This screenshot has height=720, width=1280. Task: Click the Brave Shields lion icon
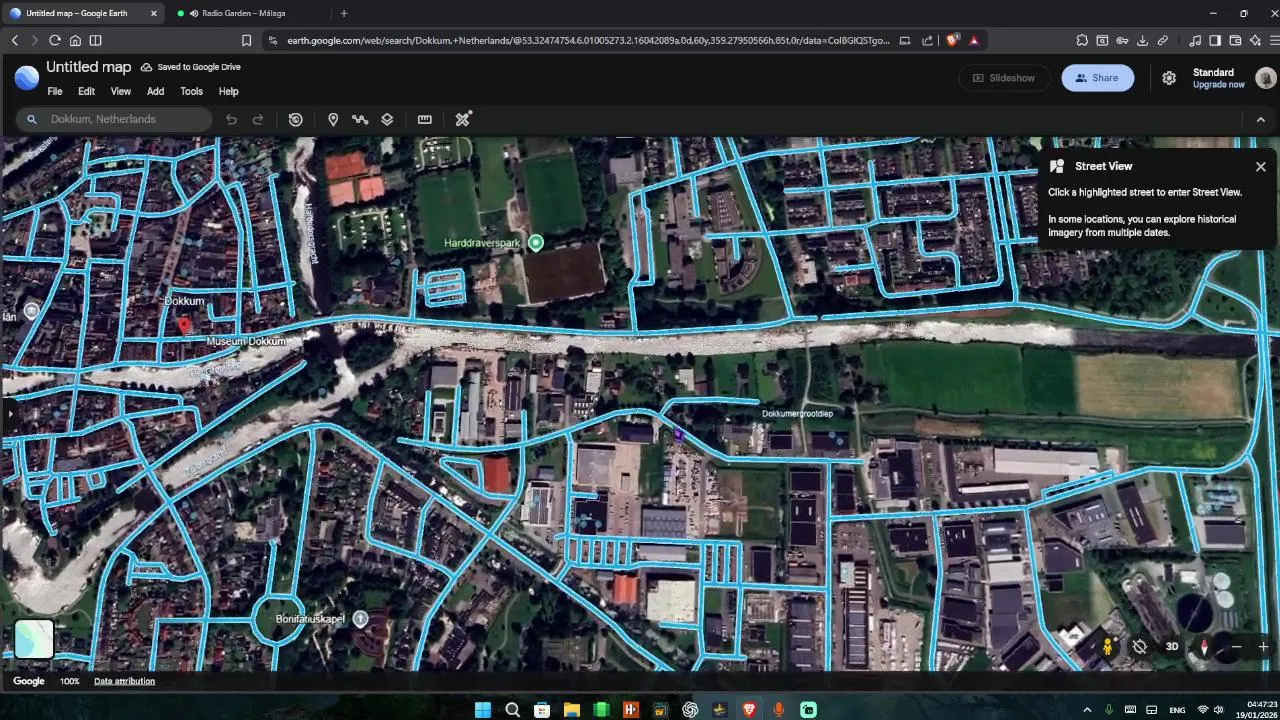click(951, 40)
